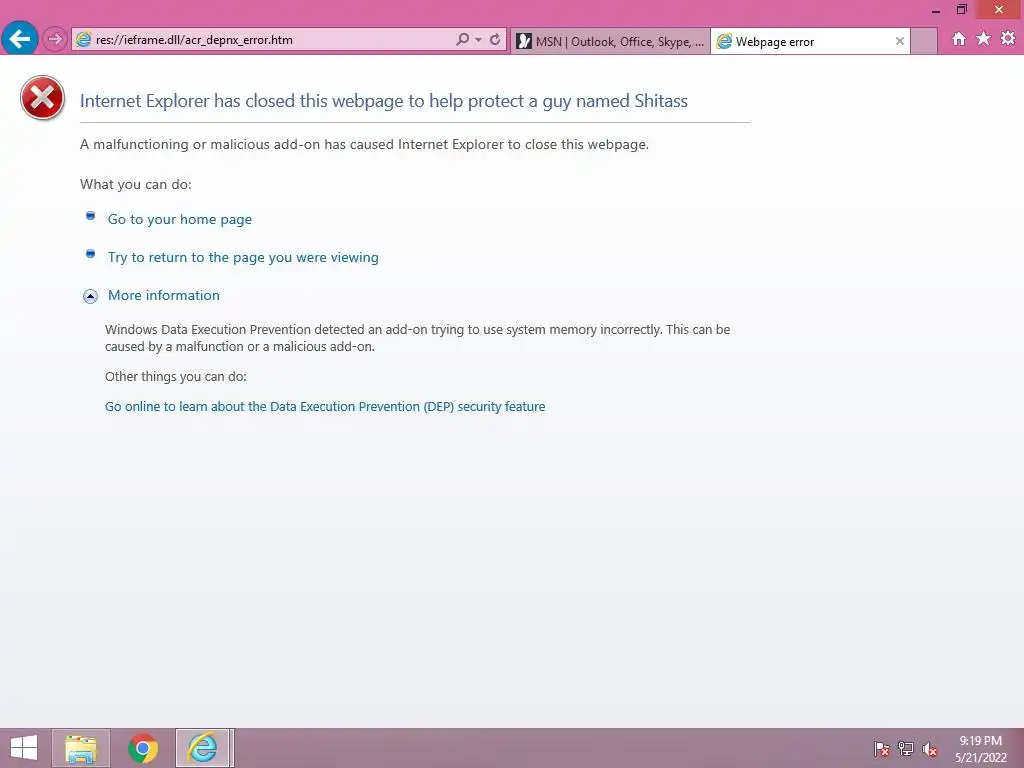1024x768 pixels.
Task: Open the Tools gear icon
Action: pos(1008,39)
